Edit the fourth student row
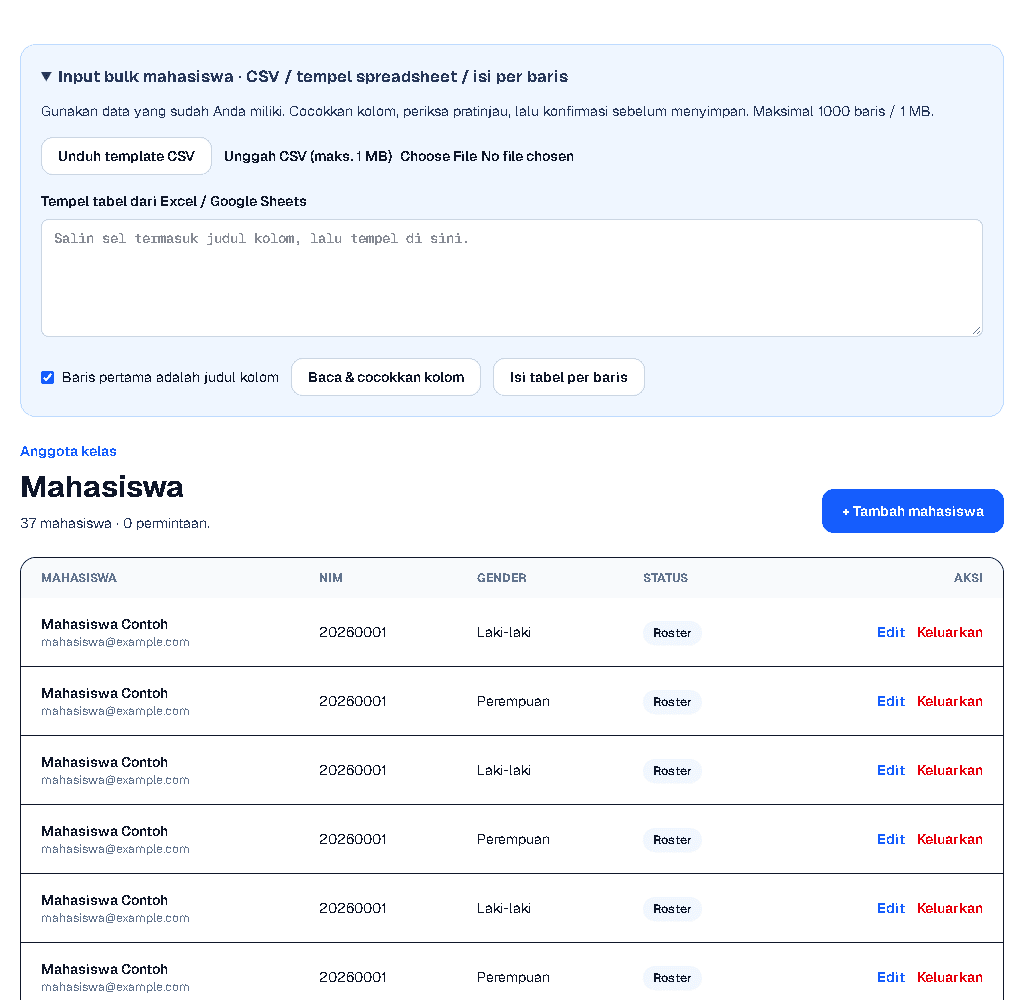 pyautogui.click(x=891, y=839)
